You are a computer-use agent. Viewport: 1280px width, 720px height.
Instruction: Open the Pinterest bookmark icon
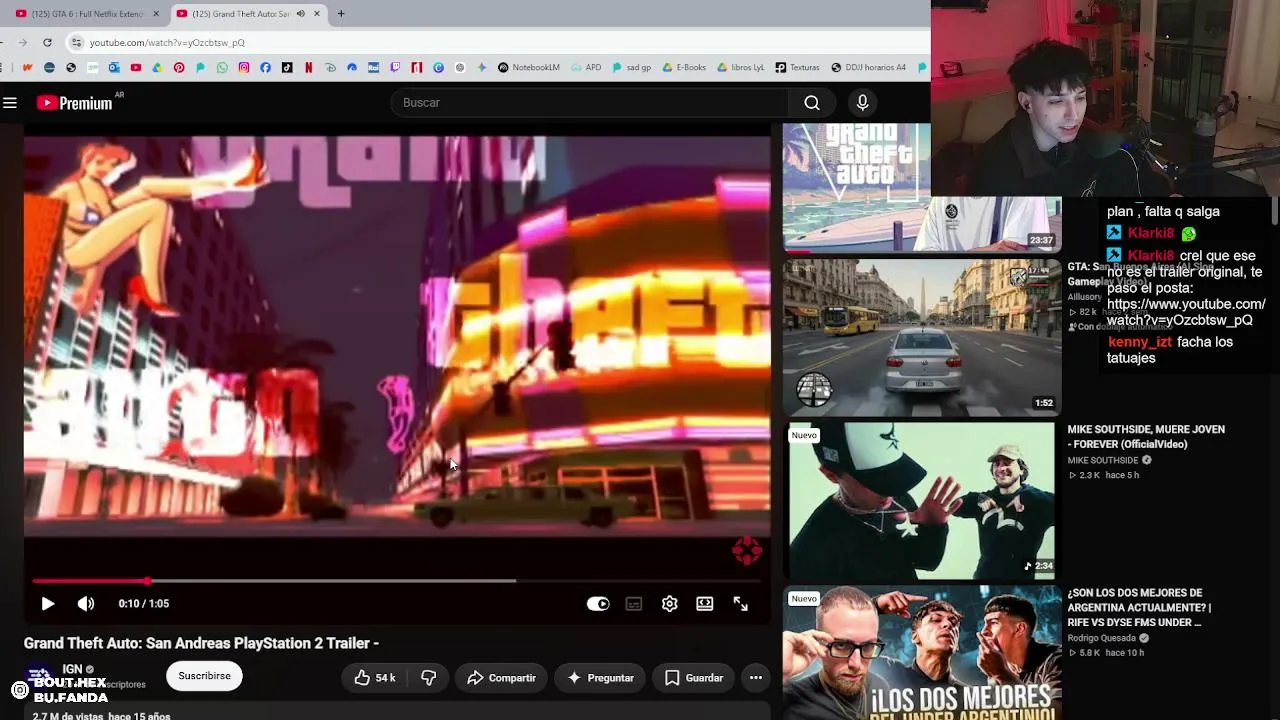point(179,68)
